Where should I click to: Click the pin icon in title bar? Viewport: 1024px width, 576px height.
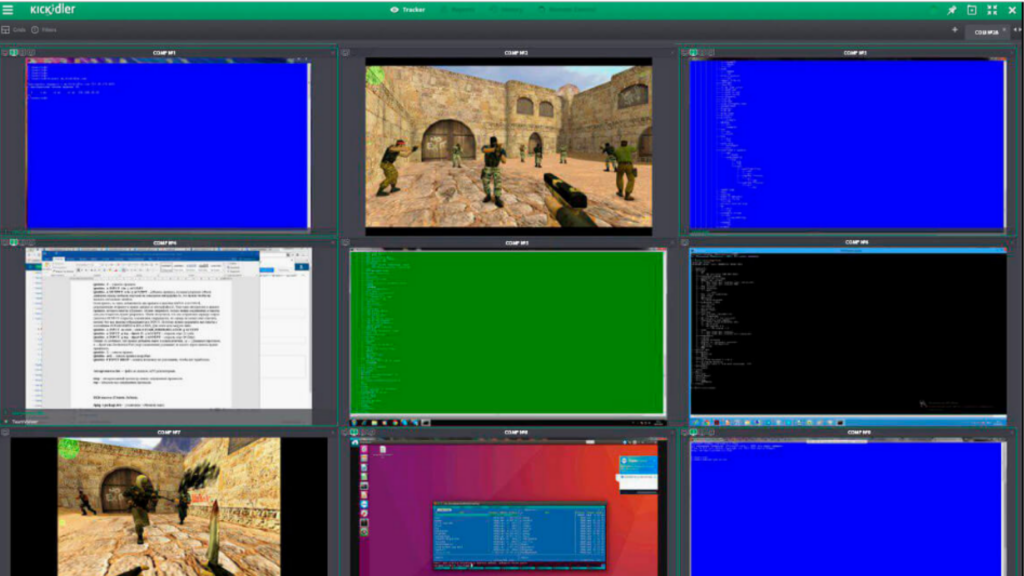(952, 10)
